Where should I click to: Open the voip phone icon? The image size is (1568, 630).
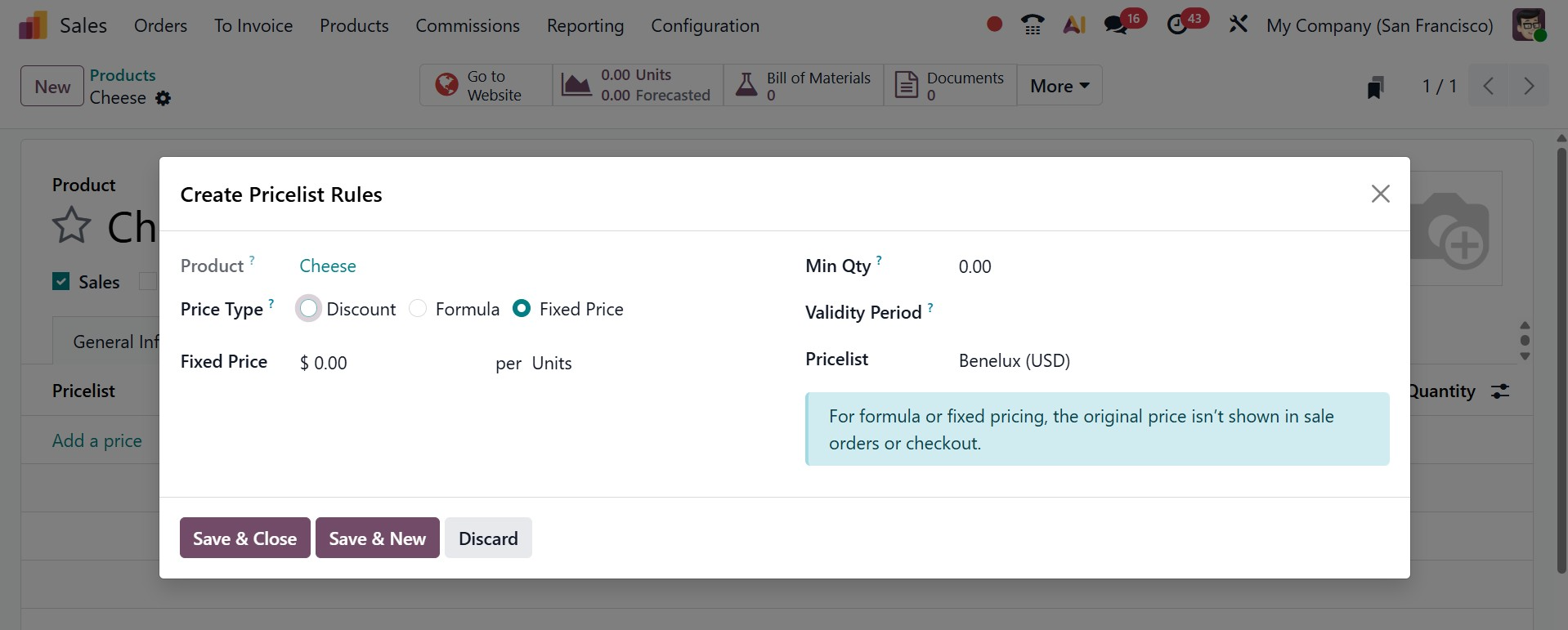pyautogui.click(x=1033, y=25)
